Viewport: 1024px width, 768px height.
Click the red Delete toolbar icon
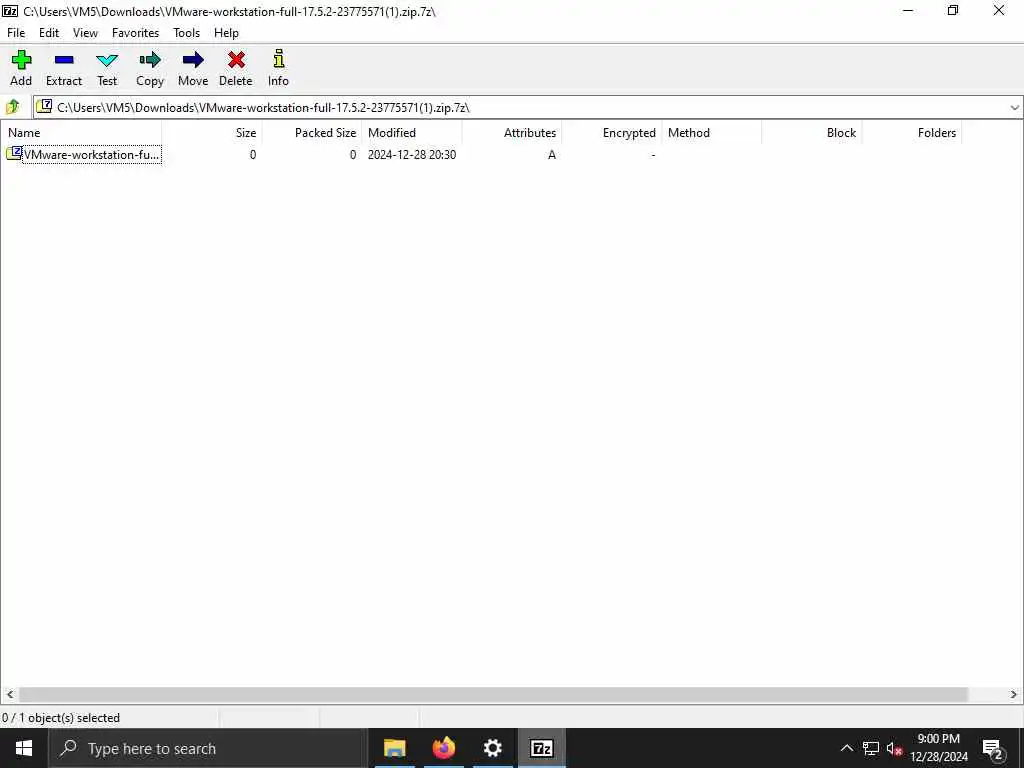pos(236,60)
